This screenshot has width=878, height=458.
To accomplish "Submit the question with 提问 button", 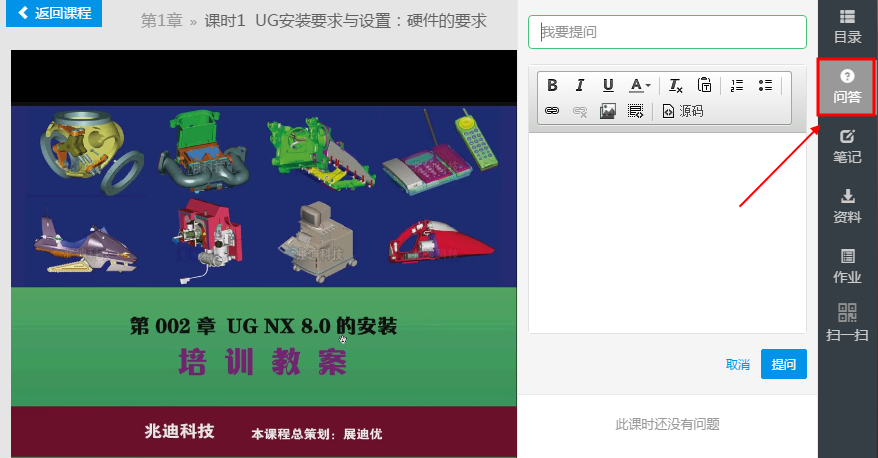I will point(783,364).
